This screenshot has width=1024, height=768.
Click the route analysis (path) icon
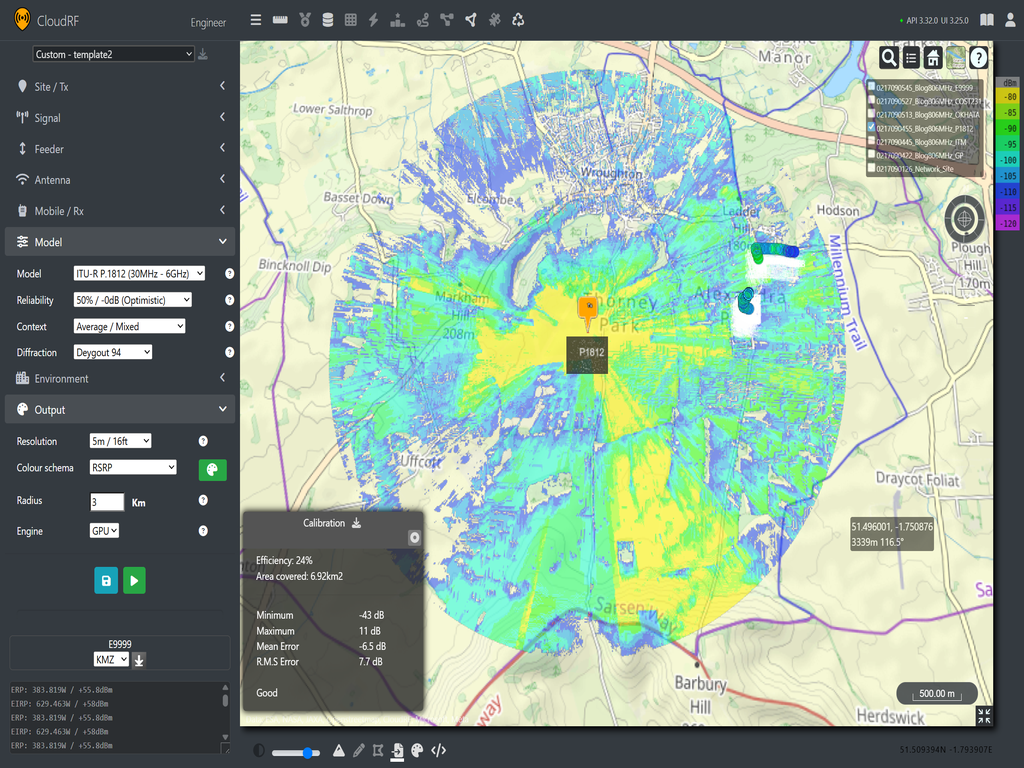tap(422, 19)
